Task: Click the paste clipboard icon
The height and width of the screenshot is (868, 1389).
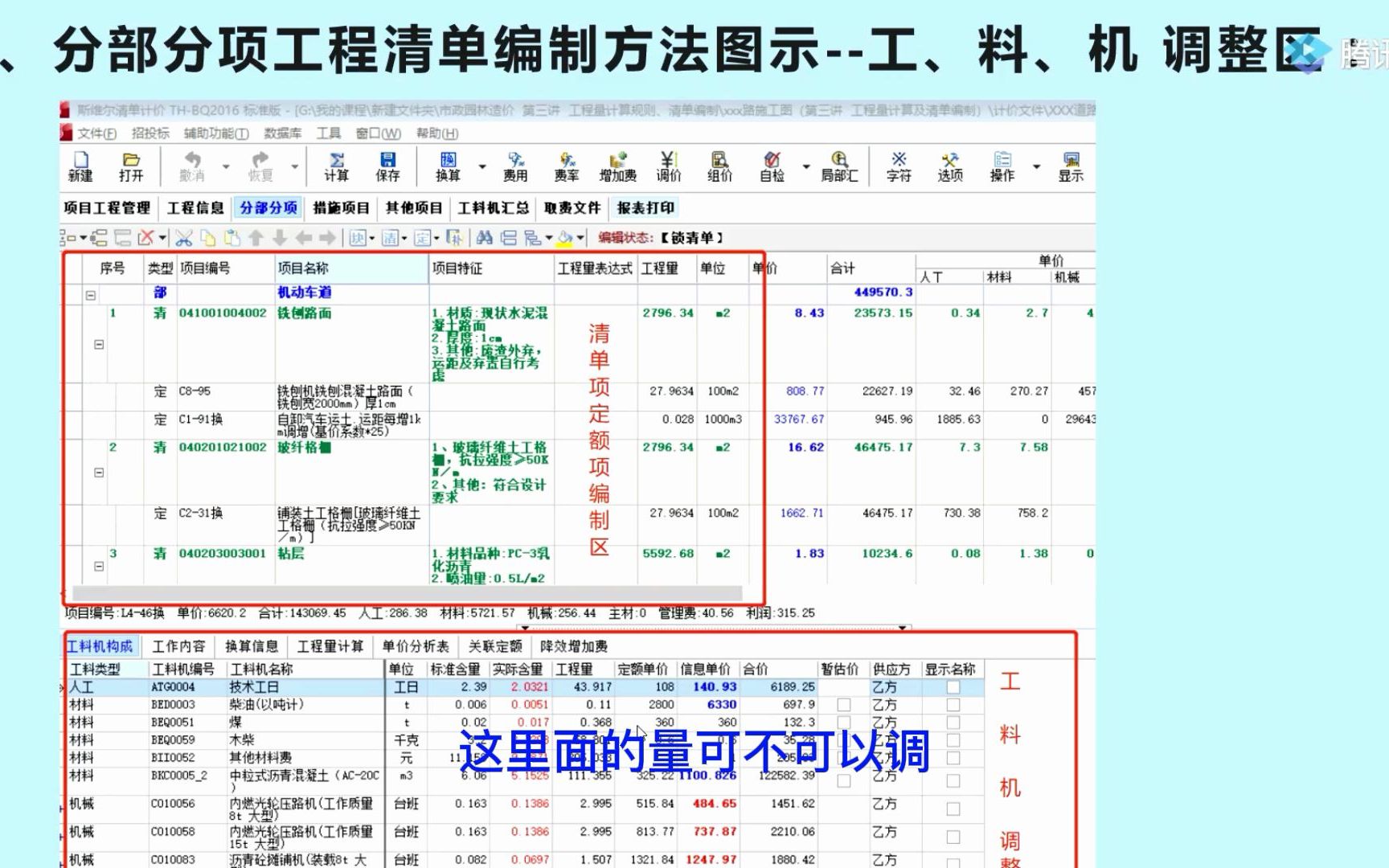Action: [x=232, y=238]
